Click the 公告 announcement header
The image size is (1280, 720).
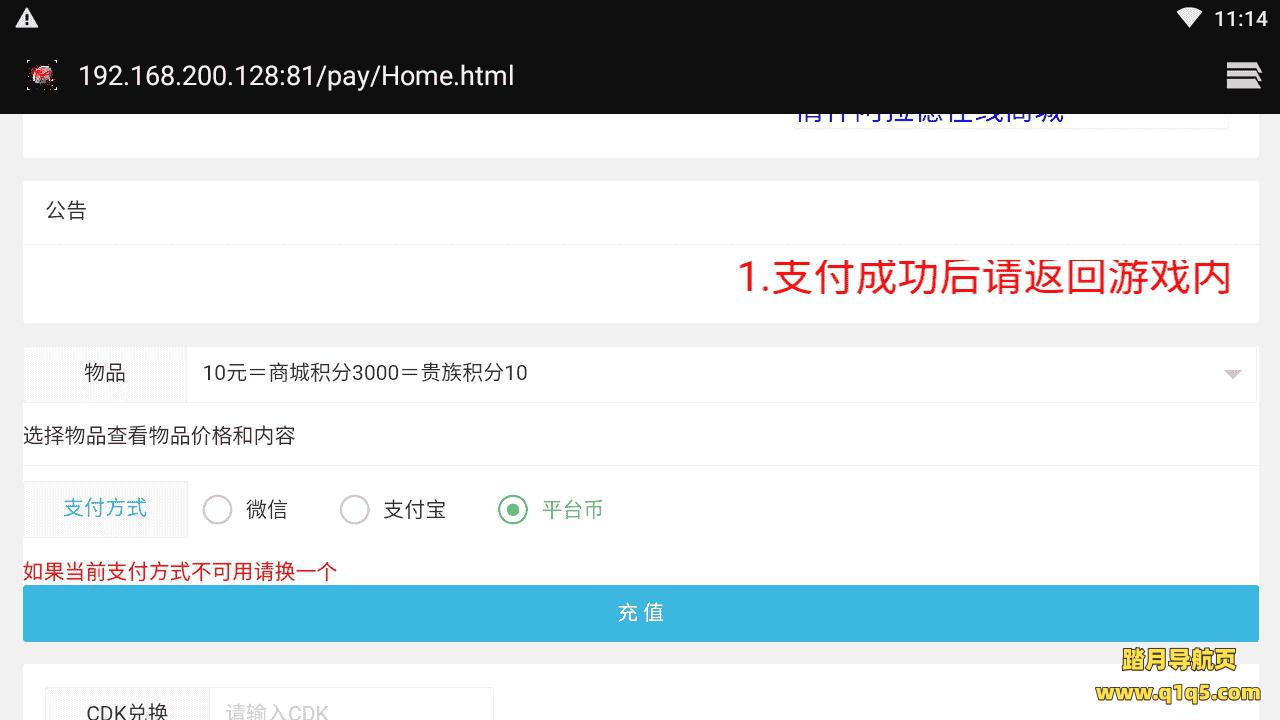pyautogui.click(x=66, y=211)
